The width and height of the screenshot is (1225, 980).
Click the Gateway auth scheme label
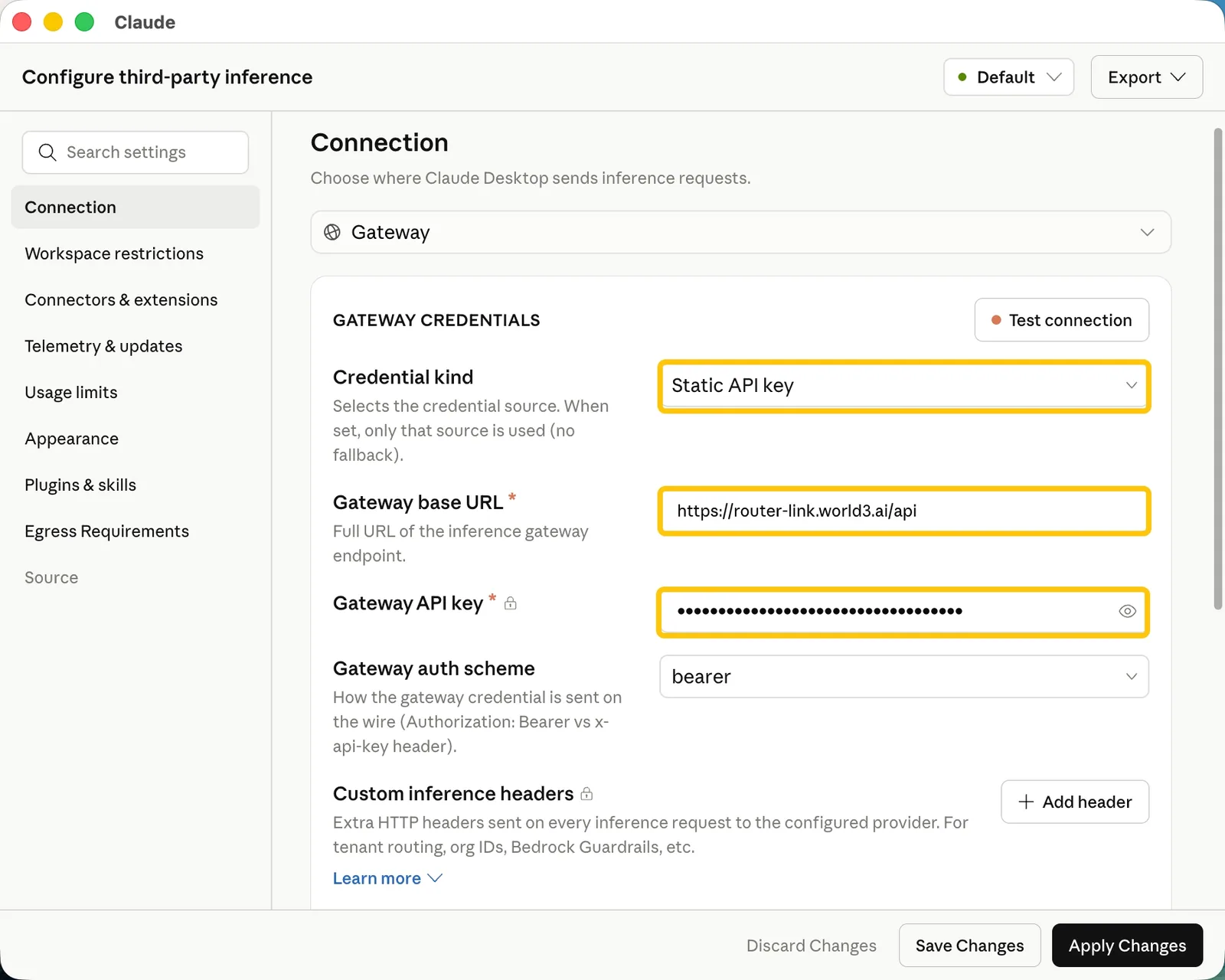tap(434, 668)
